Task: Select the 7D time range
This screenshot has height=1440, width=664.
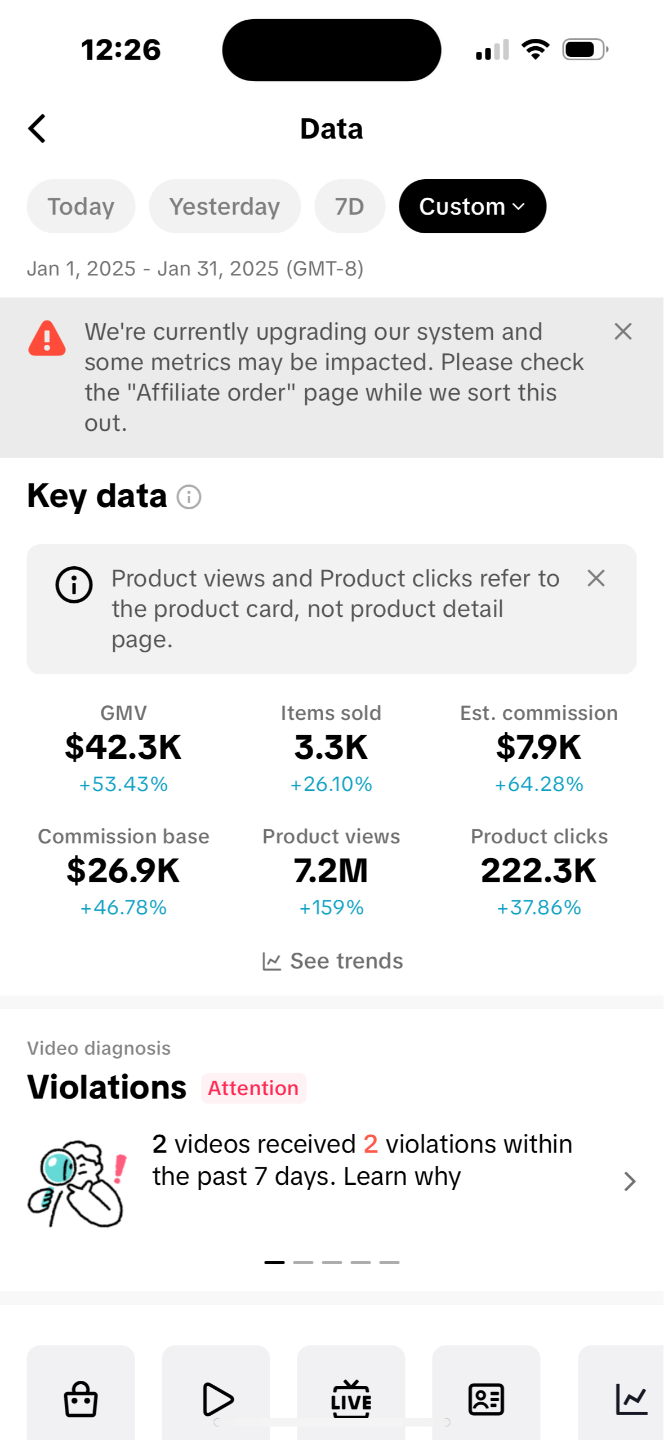Action: 349,206
